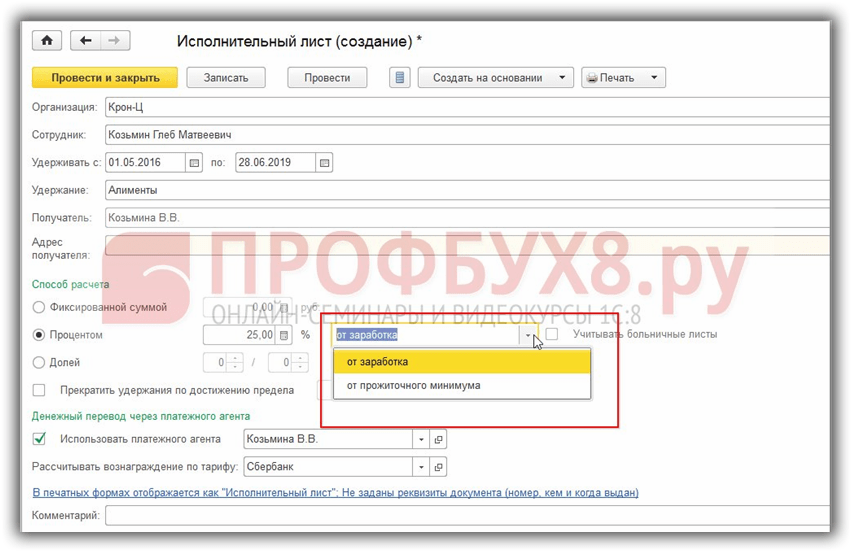Viewport: 852px width, 552px height.
Task: Expand the Сбербанк tariff dropdown arrow
Action: point(421,466)
